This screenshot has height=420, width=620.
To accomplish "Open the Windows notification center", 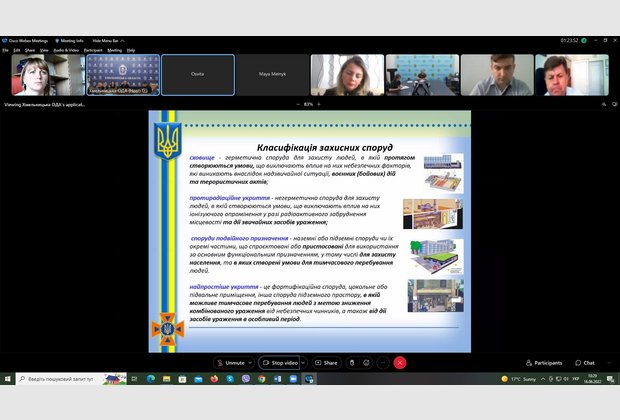I will 610,379.
